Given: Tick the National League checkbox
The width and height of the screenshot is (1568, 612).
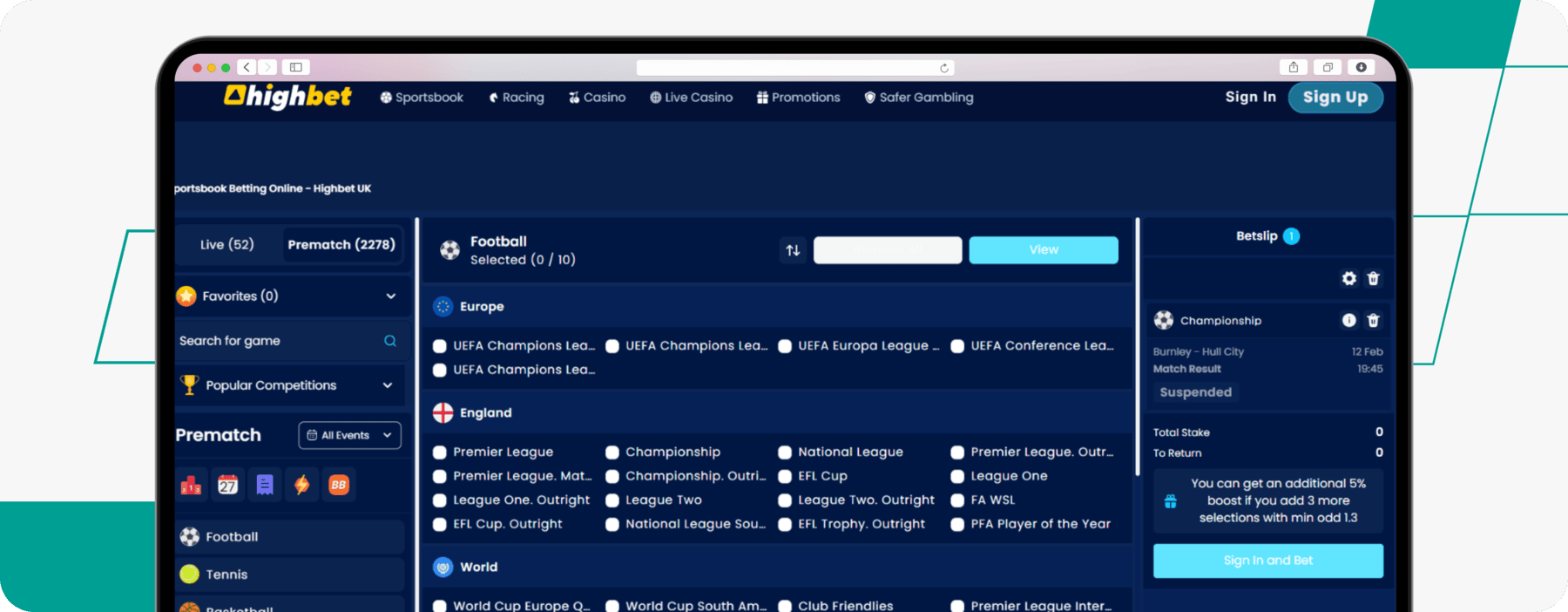Looking at the screenshot, I should (x=785, y=452).
